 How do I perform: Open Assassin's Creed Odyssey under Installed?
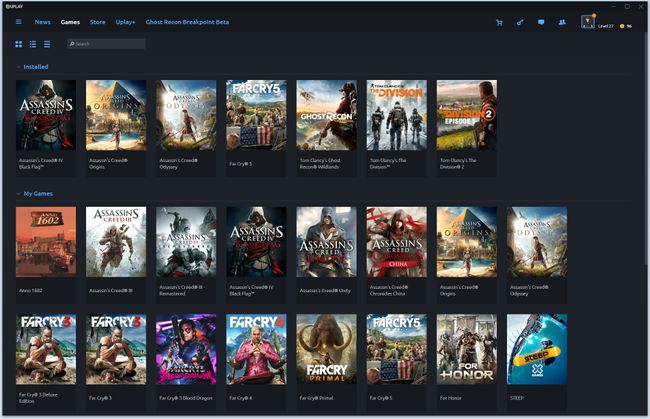[186, 128]
